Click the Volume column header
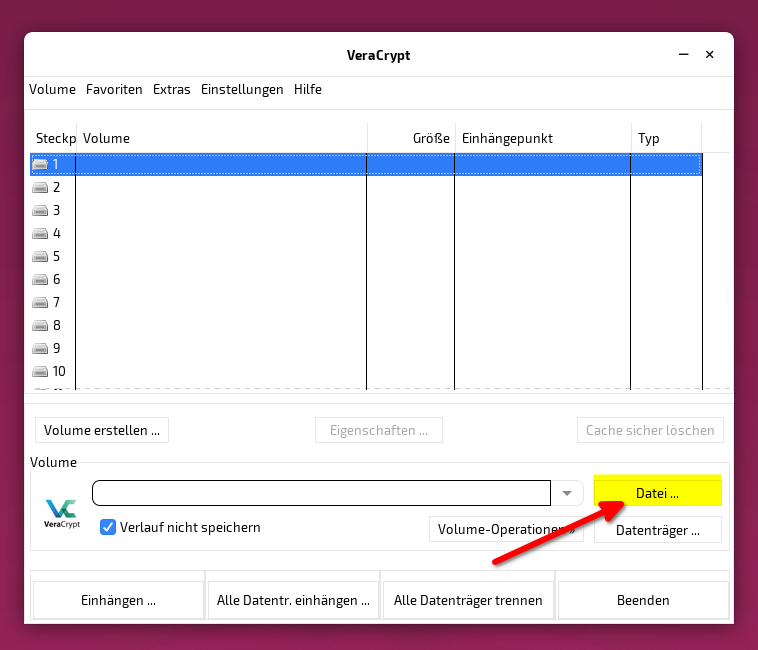 point(222,138)
